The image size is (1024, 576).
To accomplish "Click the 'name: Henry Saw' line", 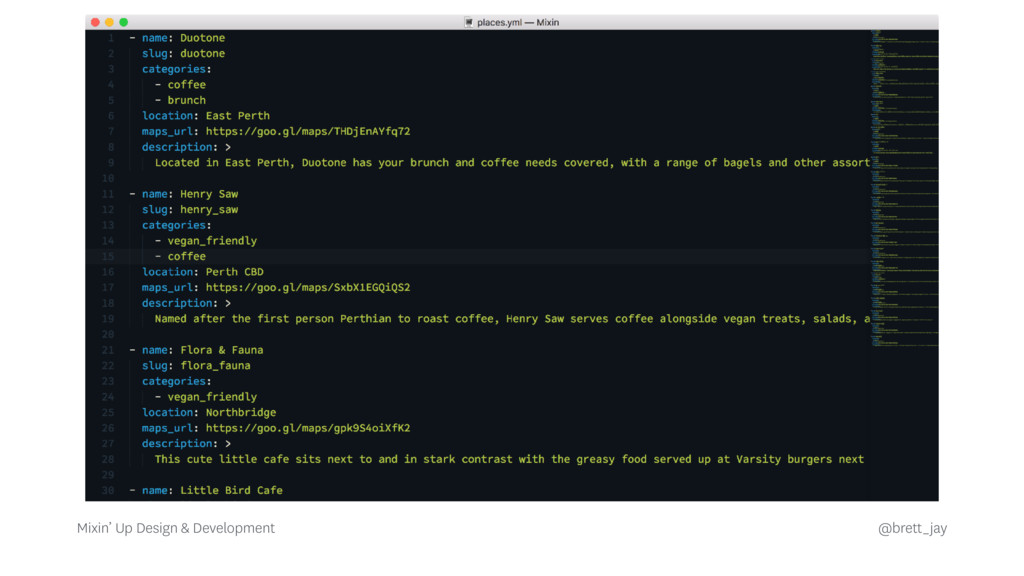I will pyautogui.click(x=184, y=194).
